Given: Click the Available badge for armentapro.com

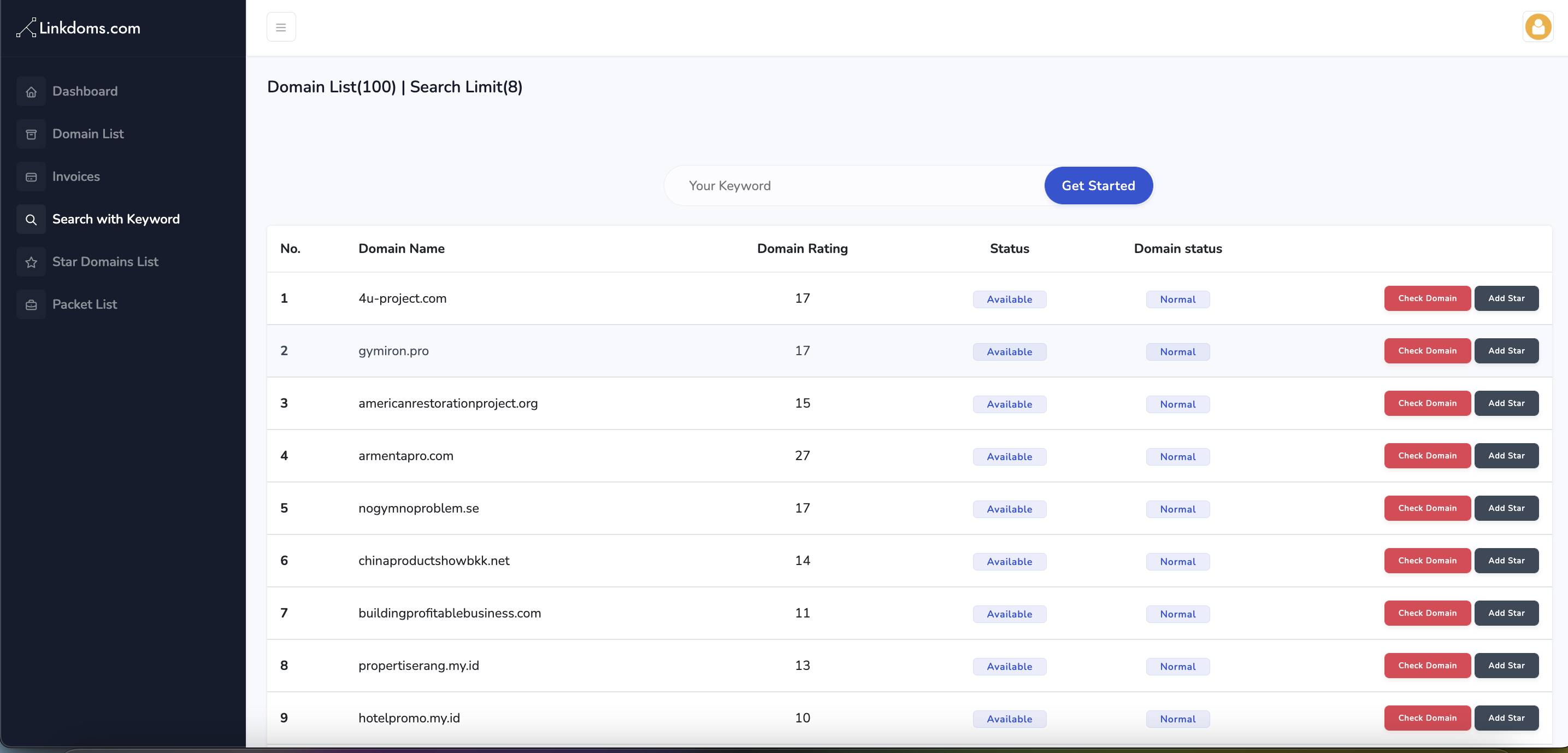Looking at the screenshot, I should 1009,456.
